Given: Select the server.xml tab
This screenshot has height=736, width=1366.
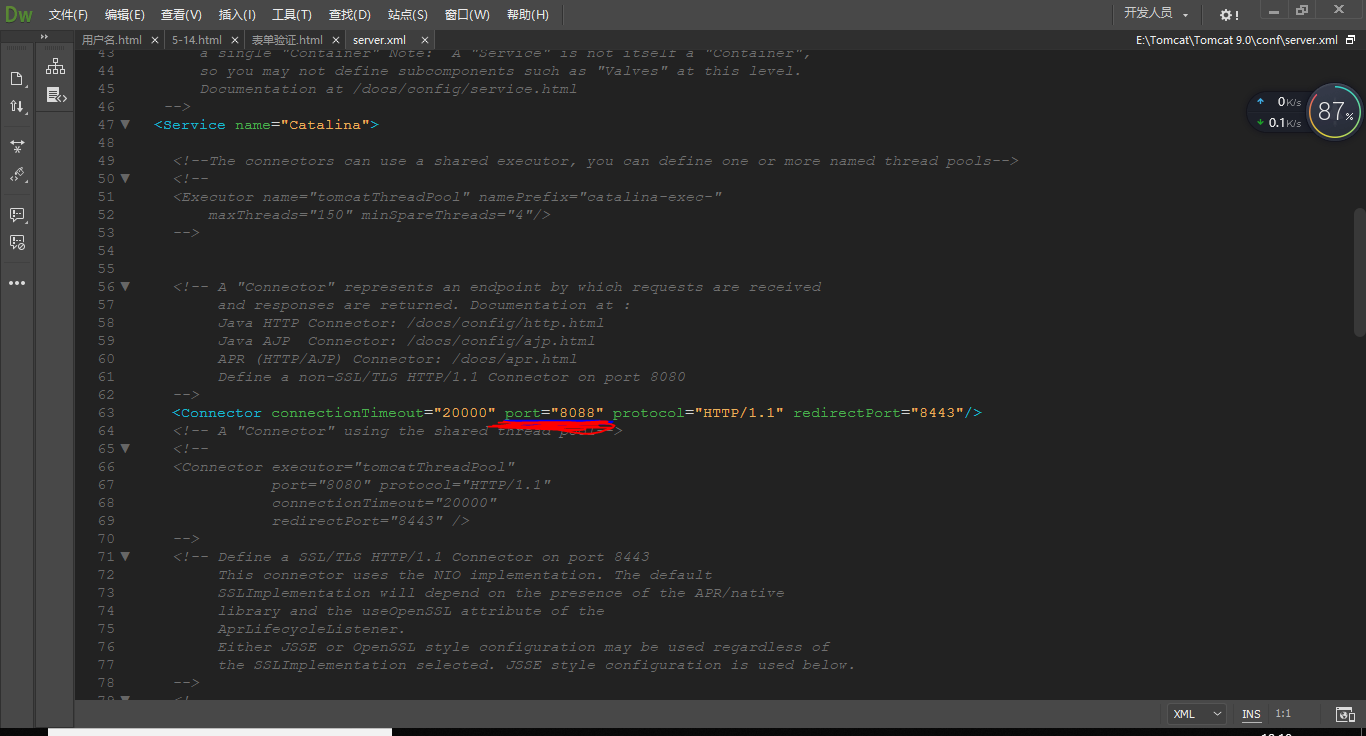Looking at the screenshot, I should coord(379,40).
